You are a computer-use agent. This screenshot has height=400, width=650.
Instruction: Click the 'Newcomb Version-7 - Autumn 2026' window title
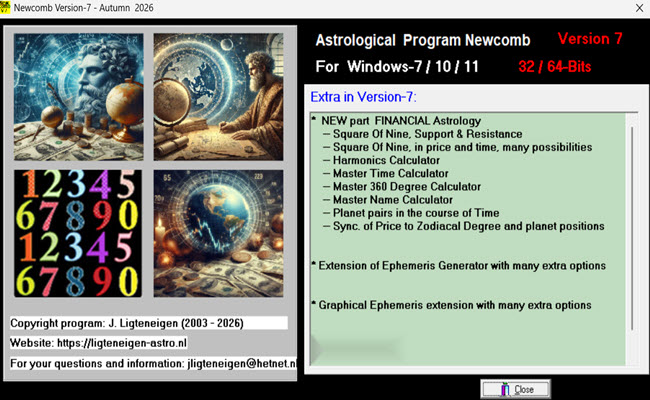pos(83,8)
